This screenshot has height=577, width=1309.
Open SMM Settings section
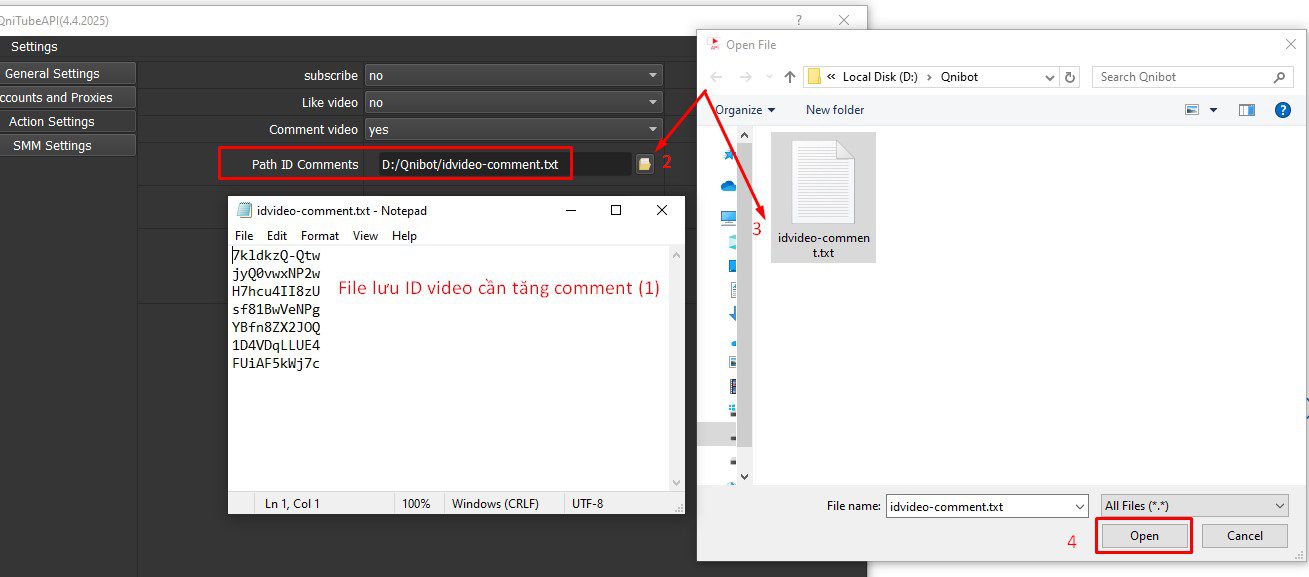(65, 145)
